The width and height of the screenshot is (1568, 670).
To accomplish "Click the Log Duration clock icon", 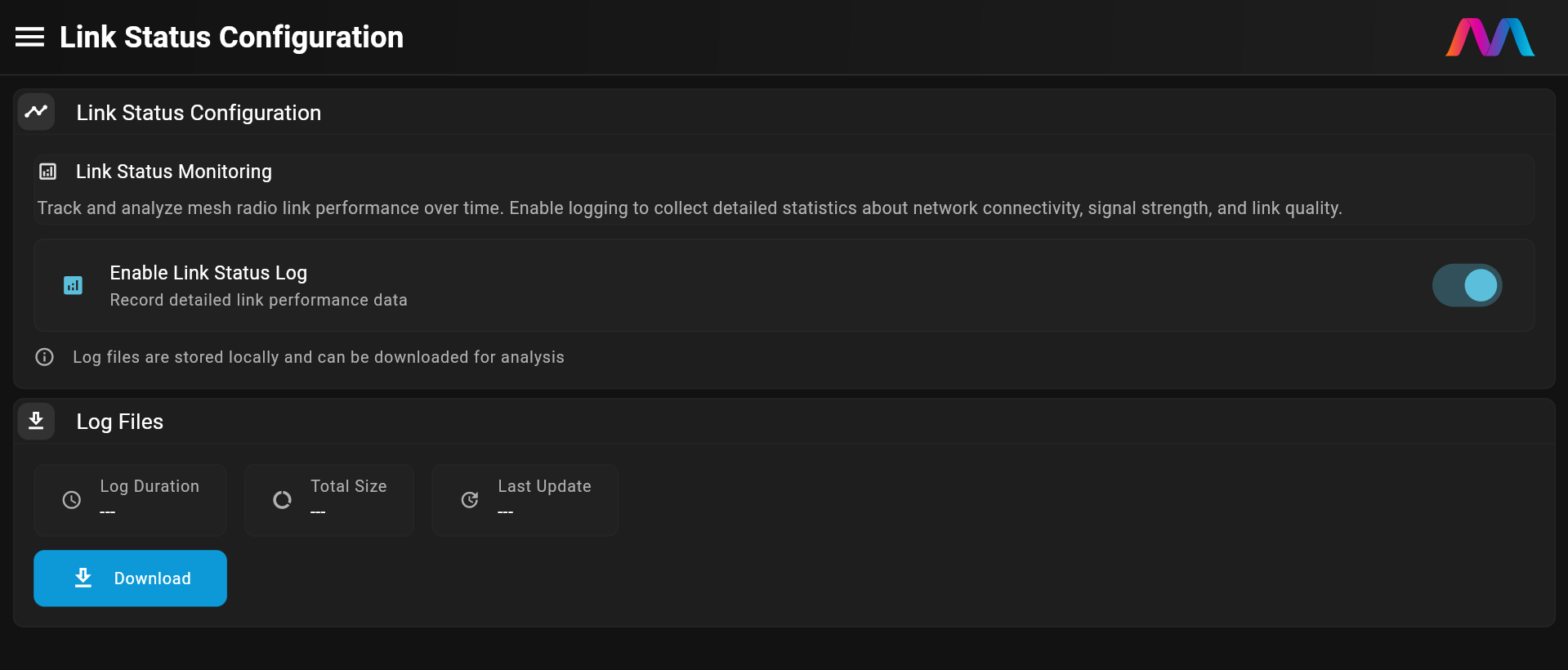I will pos(72,500).
